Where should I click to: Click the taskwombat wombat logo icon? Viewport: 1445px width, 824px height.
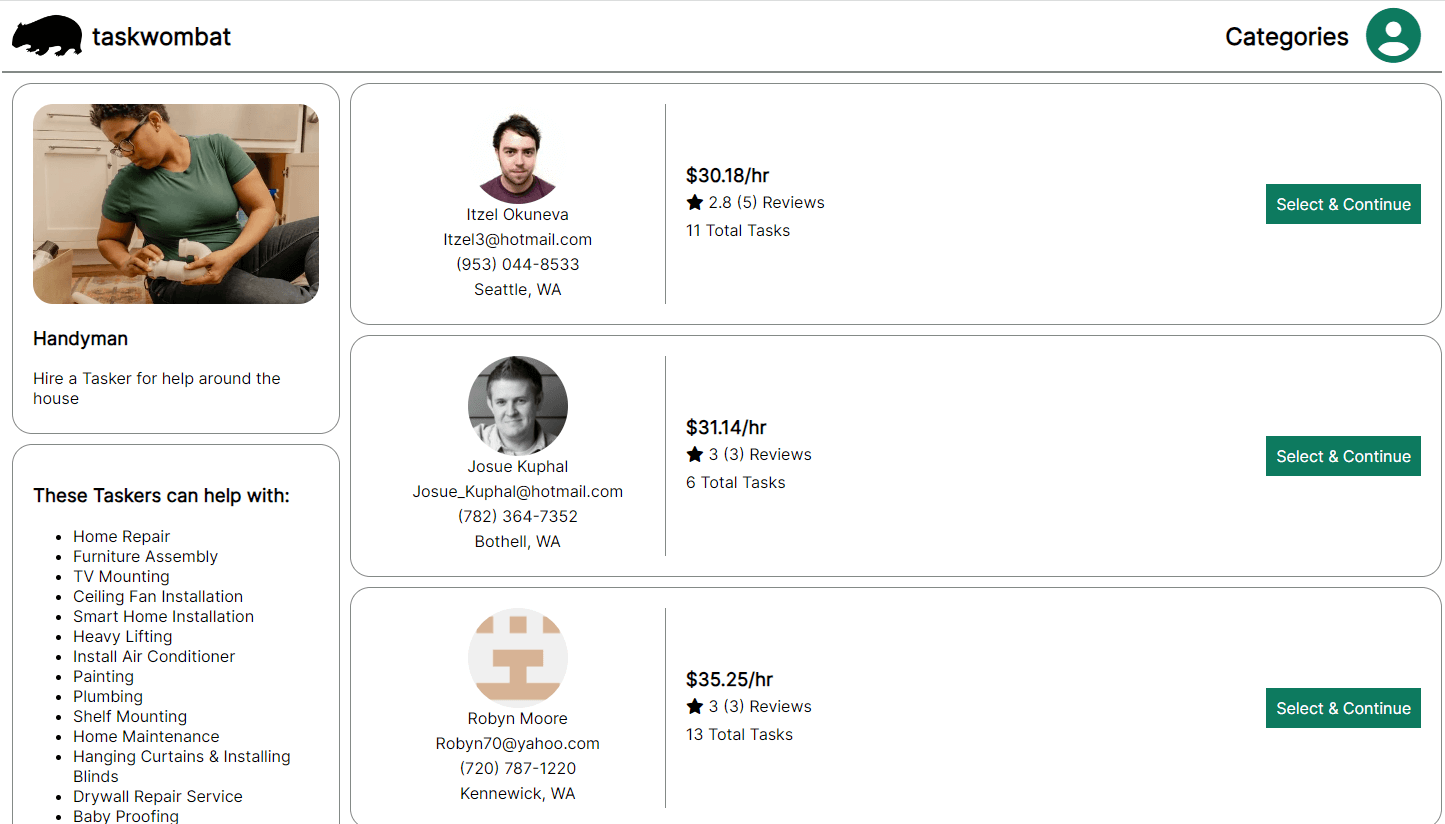(x=47, y=36)
